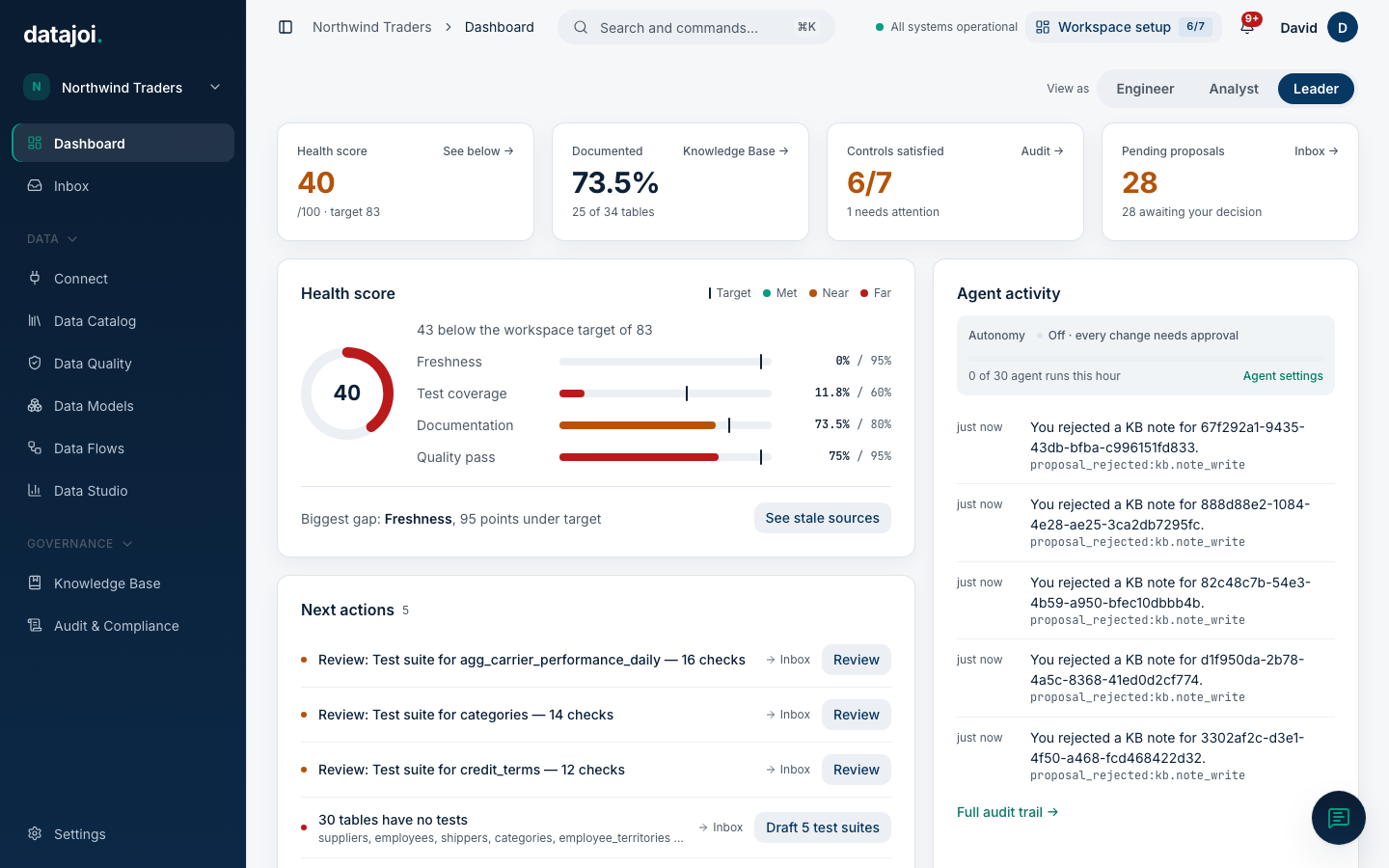Viewport: 1389px width, 868px height.
Task: Open Data Quality shield icon
Action: pos(35,364)
